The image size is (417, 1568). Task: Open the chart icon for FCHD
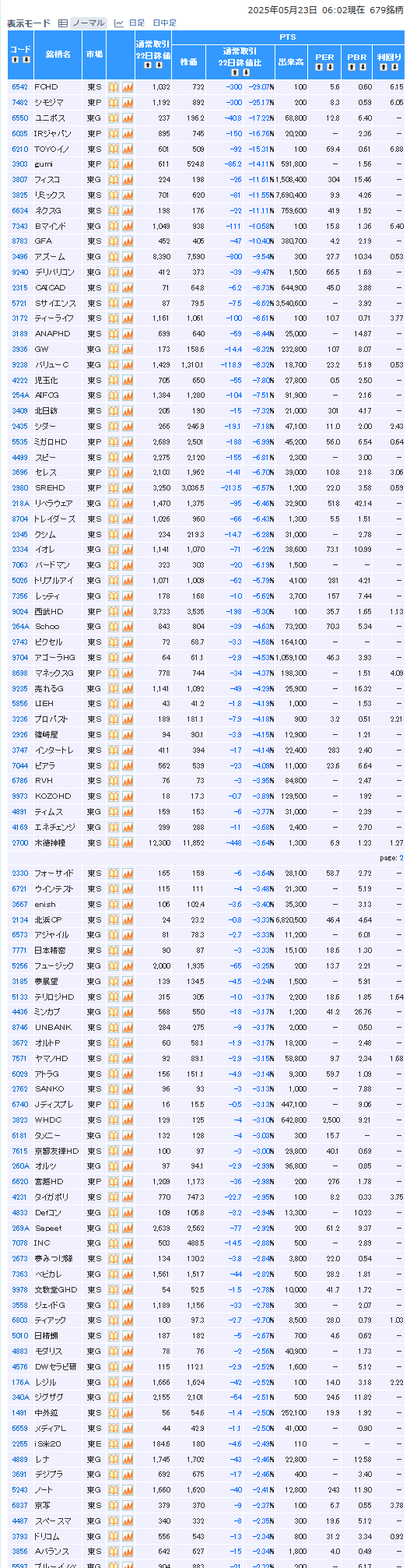point(128,87)
